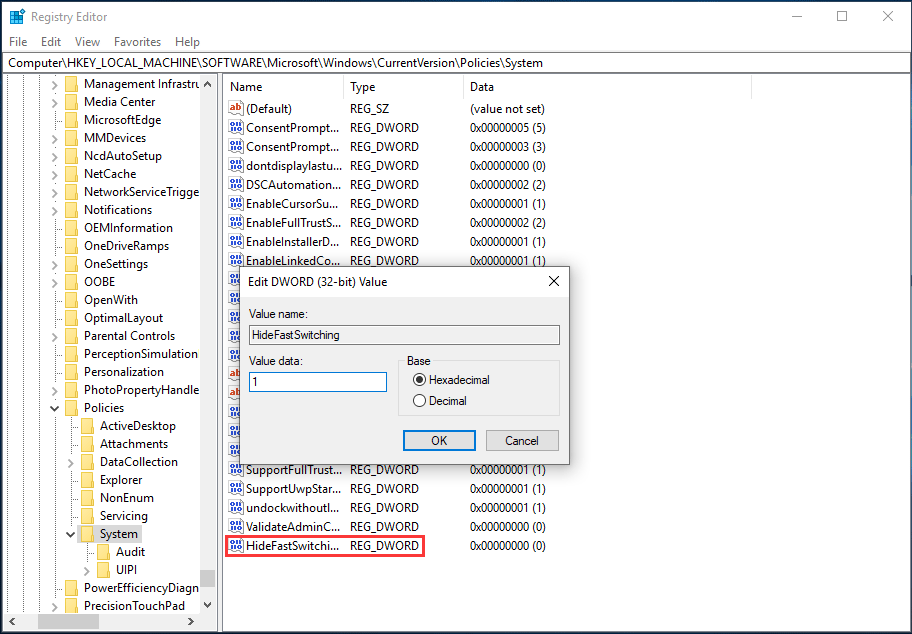Click the REG_DWORD icon beside SupportFullTrust...
The width and height of the screenshot is (912, 634).
236,469
